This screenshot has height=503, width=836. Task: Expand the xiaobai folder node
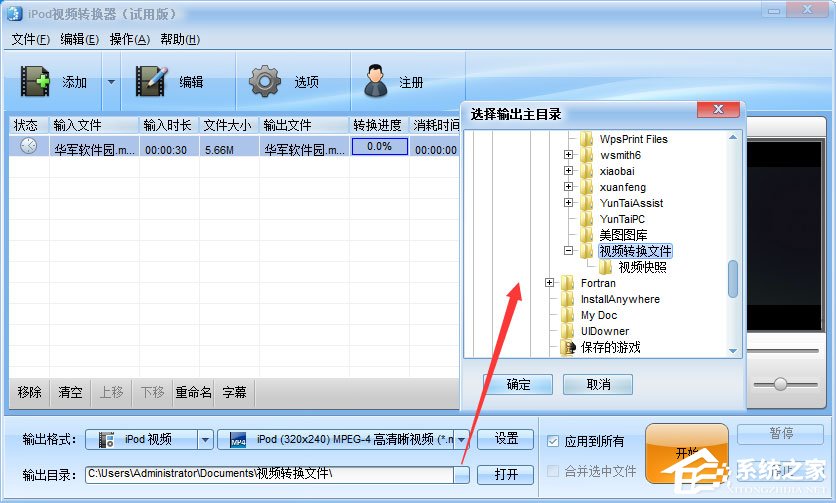coord(568,171)
